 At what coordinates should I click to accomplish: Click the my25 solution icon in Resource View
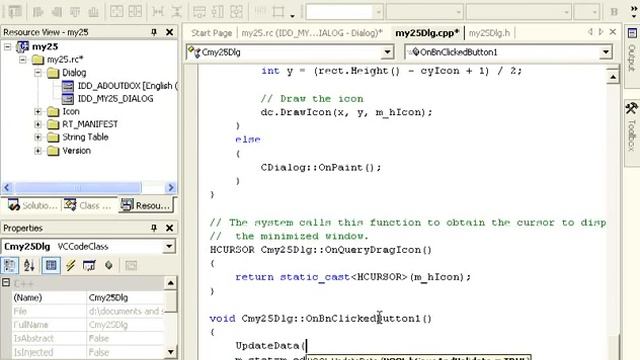pos(22,47)
